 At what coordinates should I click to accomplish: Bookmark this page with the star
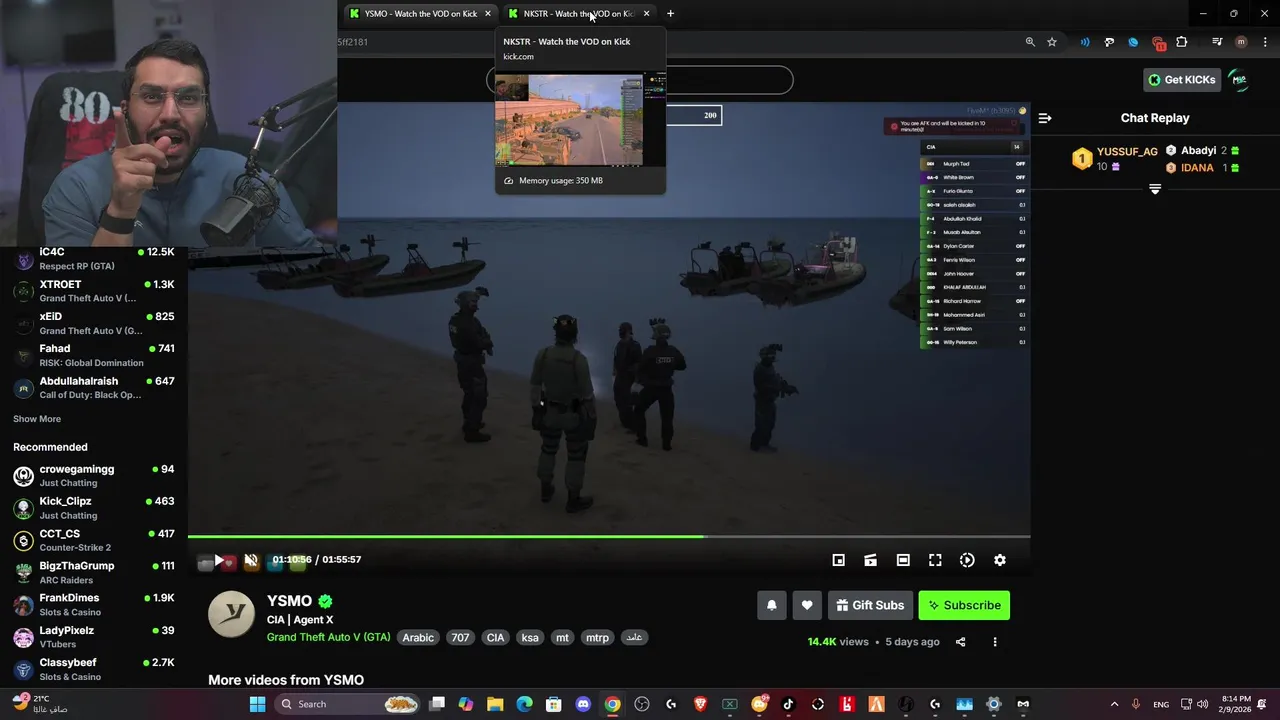pyautogui.click(x=1052, y=42)
